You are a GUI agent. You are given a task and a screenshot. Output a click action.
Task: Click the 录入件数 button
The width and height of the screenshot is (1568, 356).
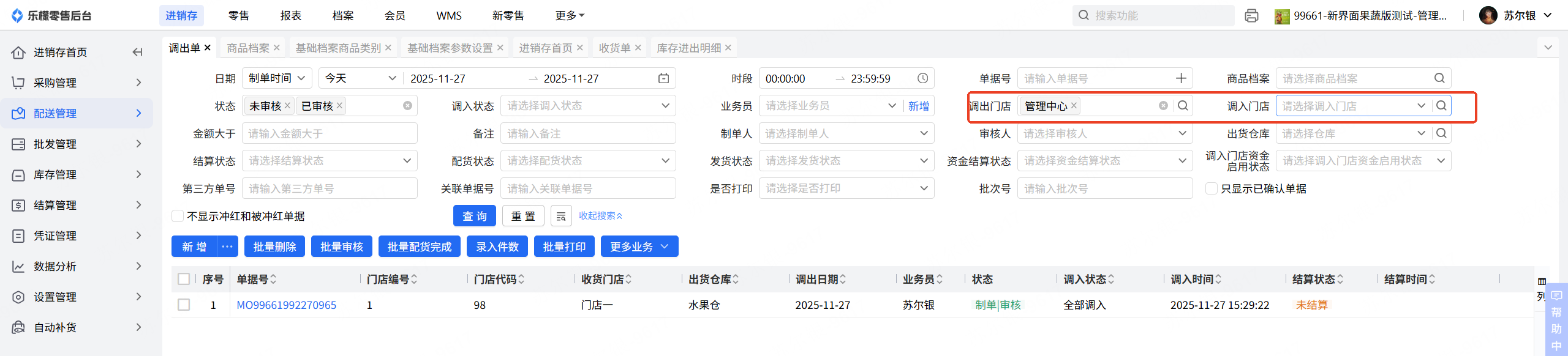click(497, 247)
